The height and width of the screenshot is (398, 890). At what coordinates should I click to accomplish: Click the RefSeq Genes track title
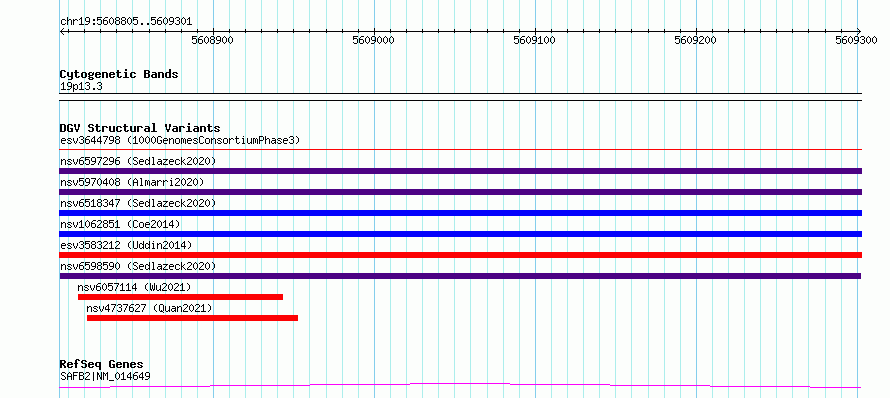(x=102, y=364)
